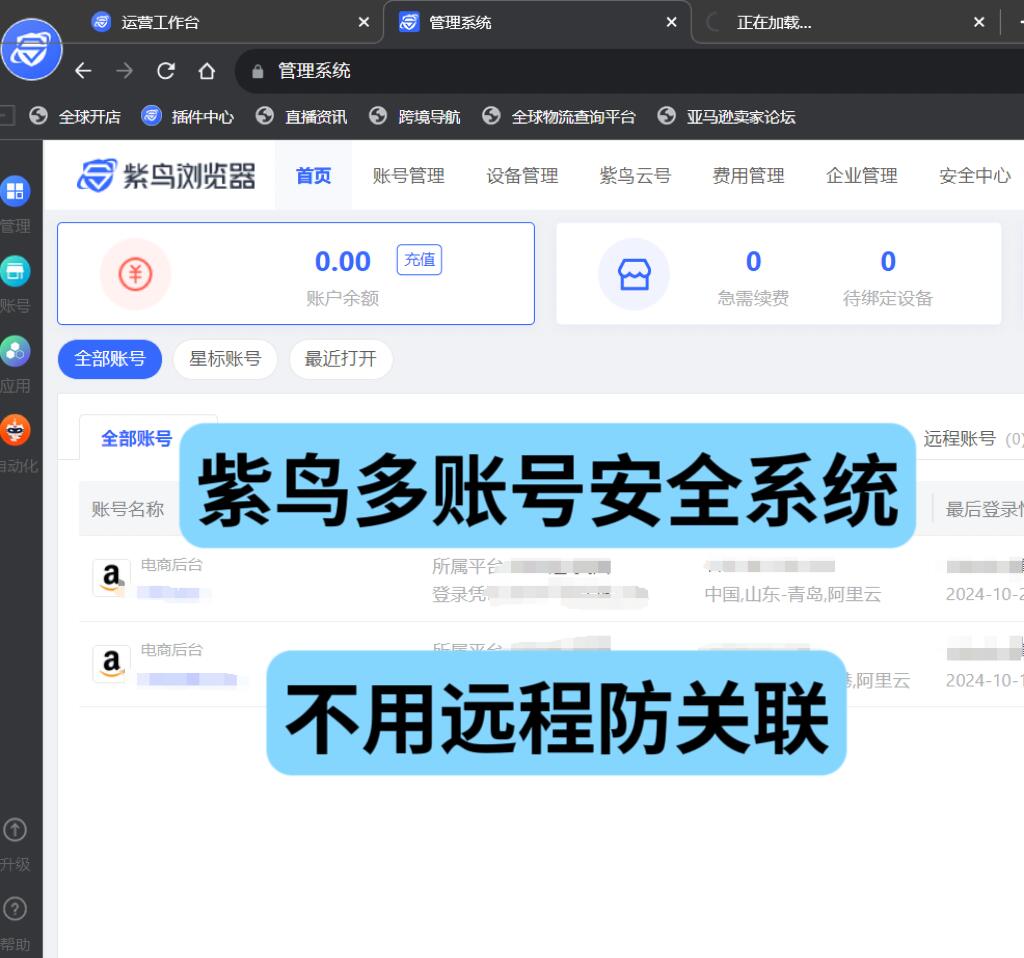Click the 0.00 account balance value
The width and height of the screenshot is (1024, 958).
[343, 261]
